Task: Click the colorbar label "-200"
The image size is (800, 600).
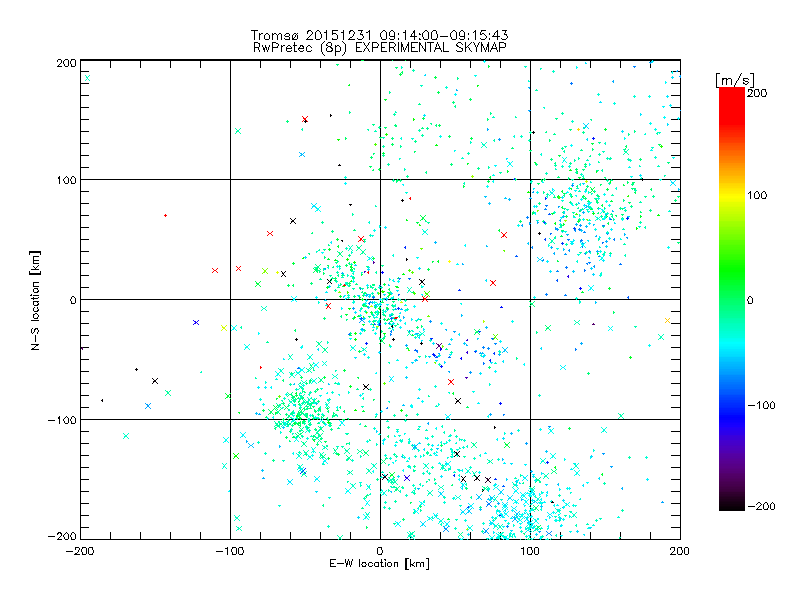Action: click(x=761, y=506)
